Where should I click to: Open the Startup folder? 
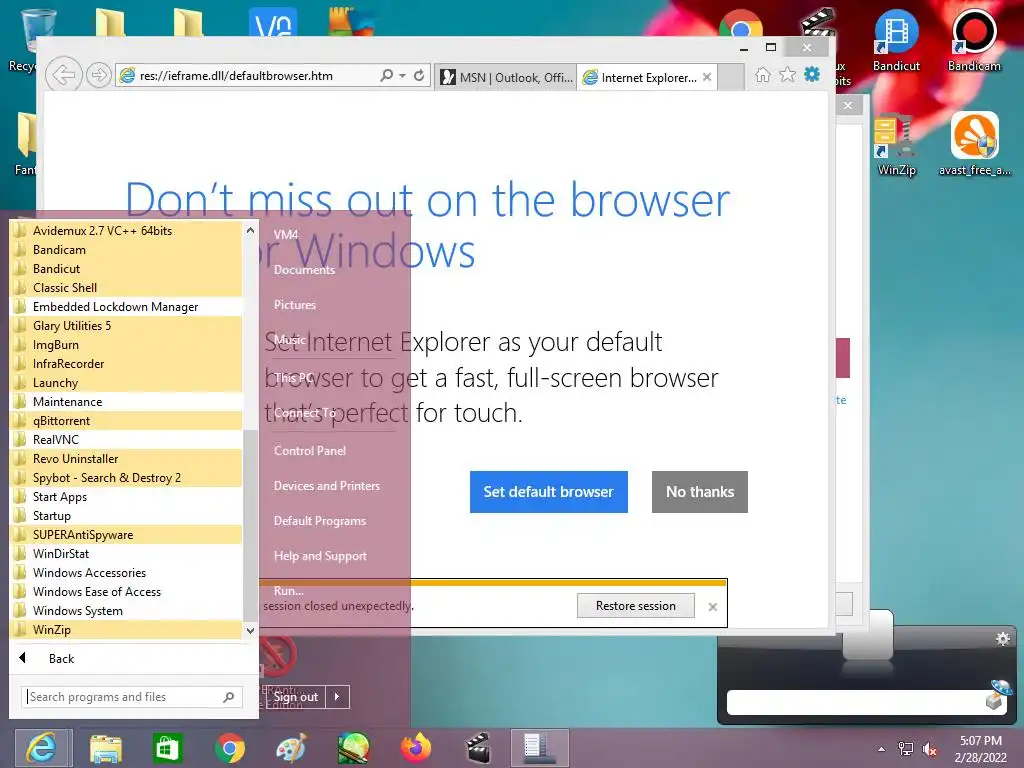coord(127,515)
